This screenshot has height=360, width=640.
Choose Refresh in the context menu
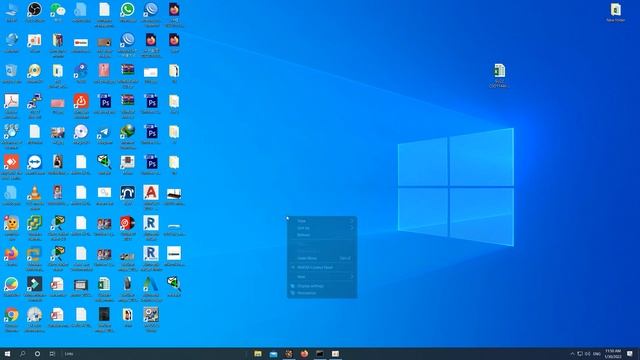coord(322,235)
